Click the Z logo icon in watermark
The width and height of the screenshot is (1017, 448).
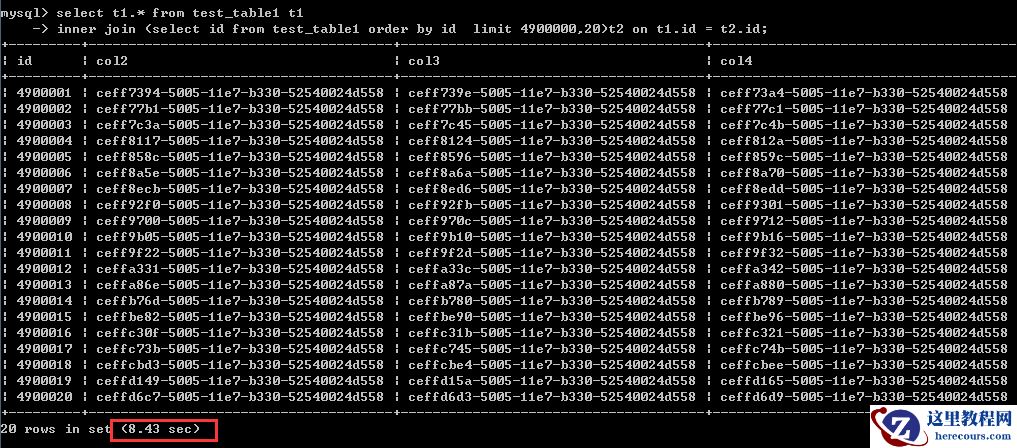[899, 426]
